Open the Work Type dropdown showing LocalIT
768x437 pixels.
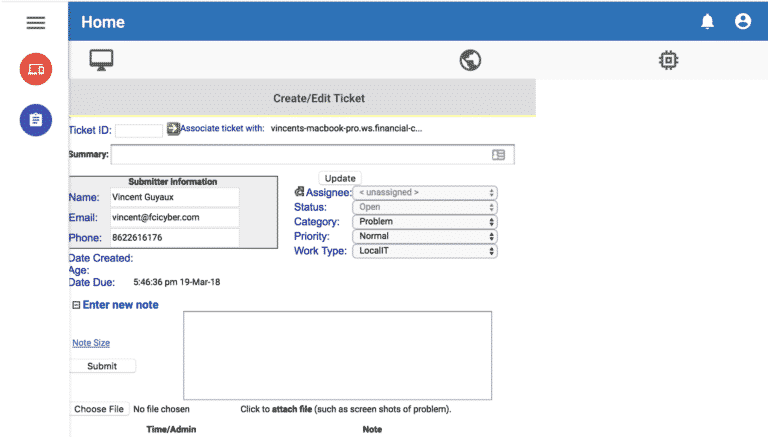425,251
